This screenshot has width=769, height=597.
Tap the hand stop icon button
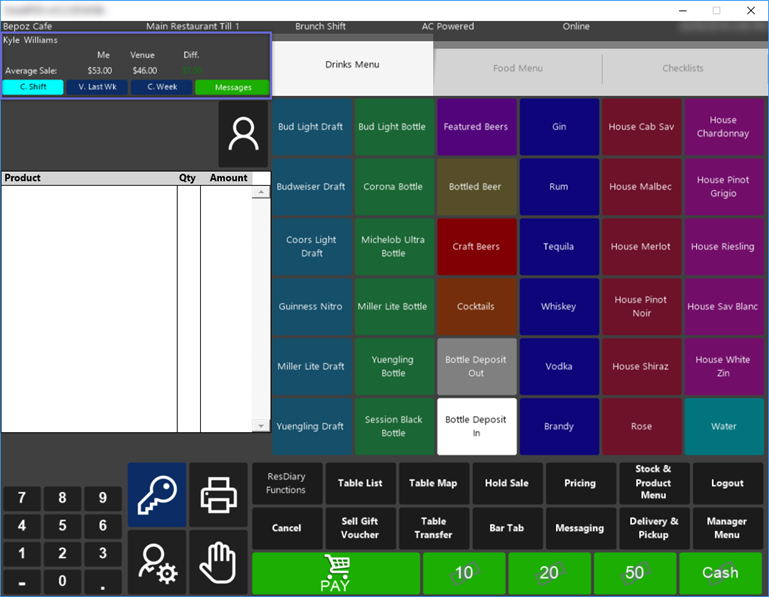218,562
